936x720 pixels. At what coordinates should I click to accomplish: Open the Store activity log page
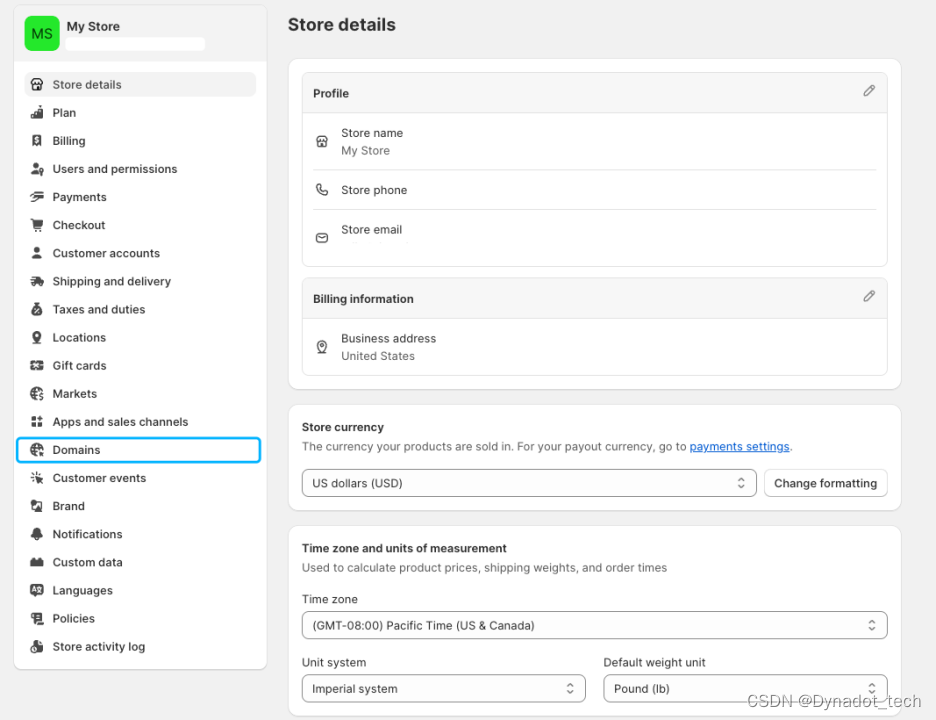(x=99, y=647)
